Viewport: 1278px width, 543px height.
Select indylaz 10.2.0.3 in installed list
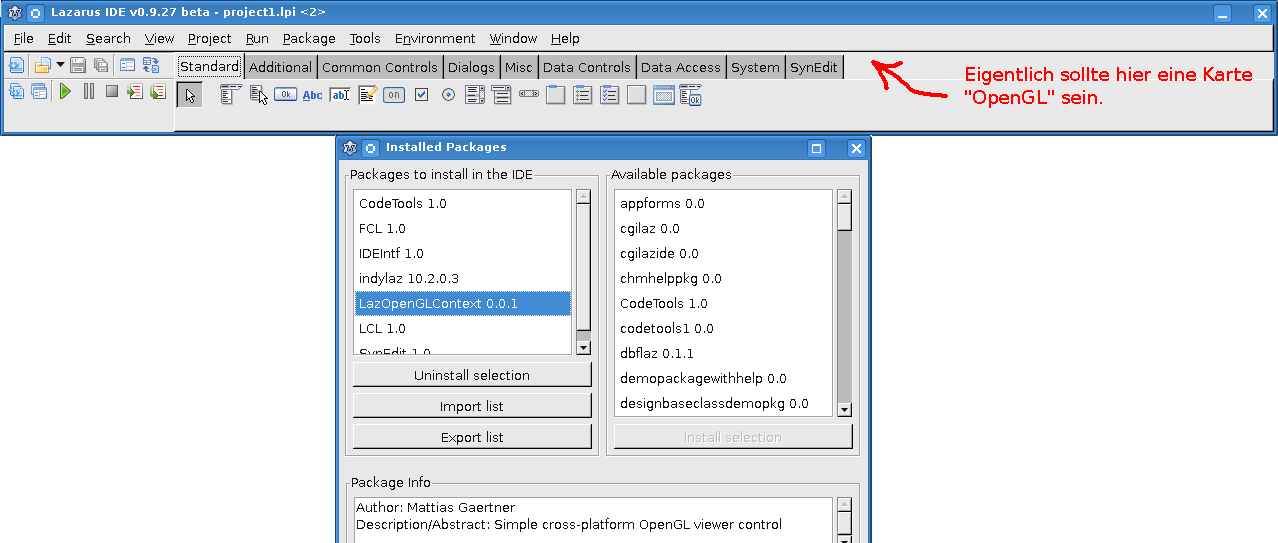(409, 278)
